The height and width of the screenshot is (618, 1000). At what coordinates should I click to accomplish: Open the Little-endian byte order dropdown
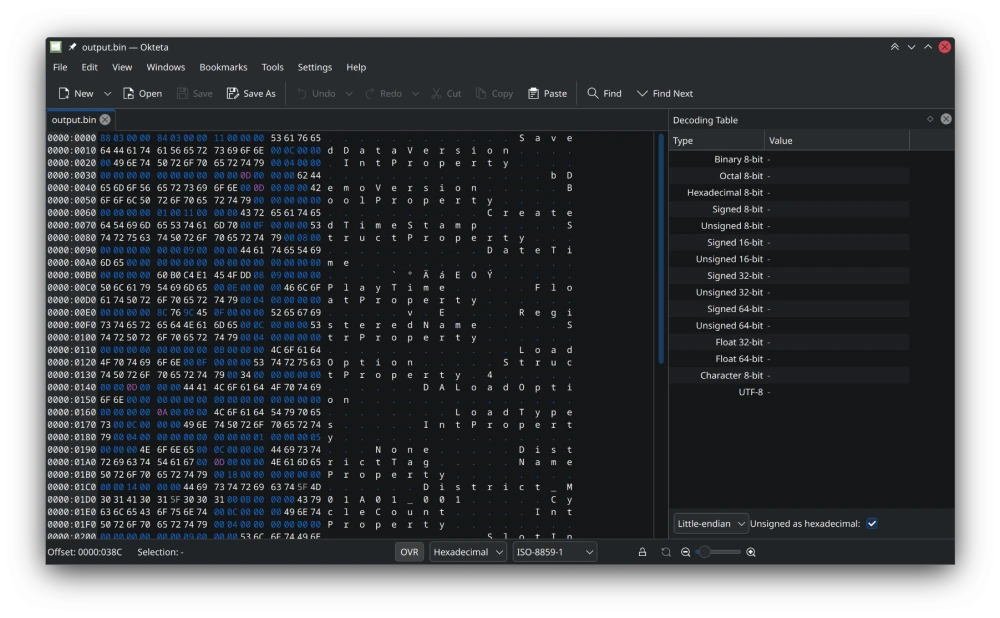click(710, 524)
